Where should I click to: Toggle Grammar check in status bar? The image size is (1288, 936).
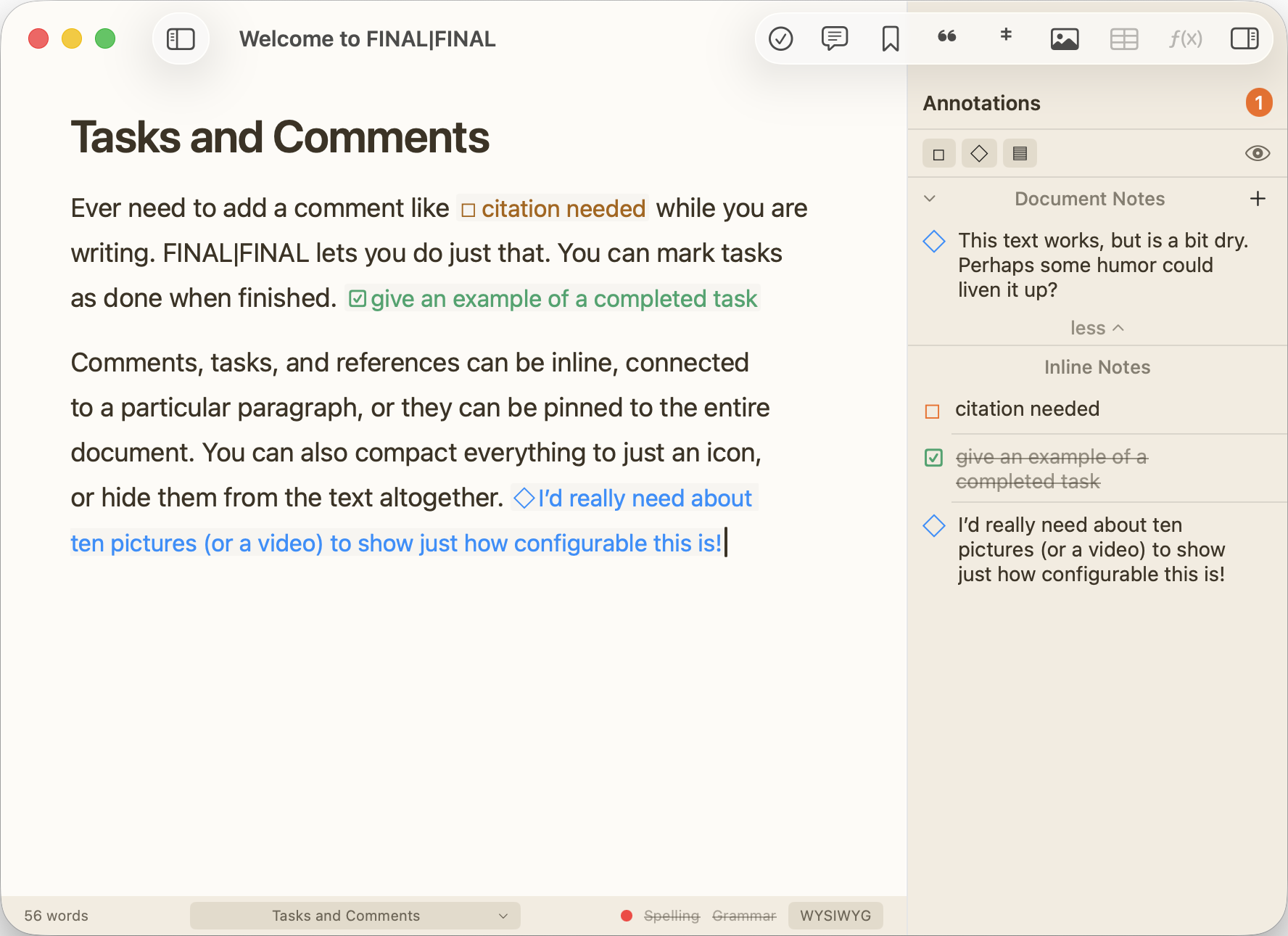[x=744, y=916]
